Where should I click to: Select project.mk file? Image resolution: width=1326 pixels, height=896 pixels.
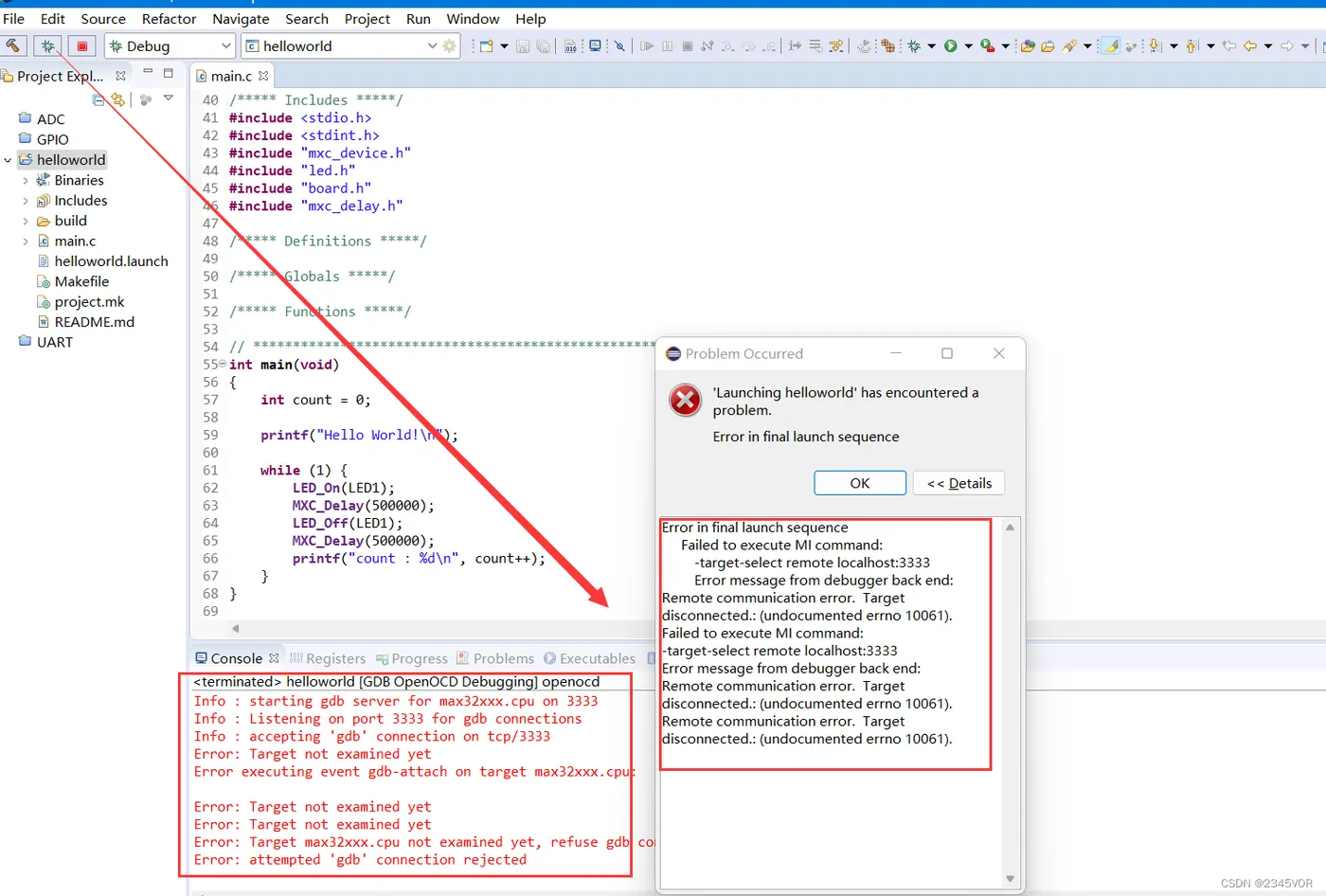[x=89, y=302]
